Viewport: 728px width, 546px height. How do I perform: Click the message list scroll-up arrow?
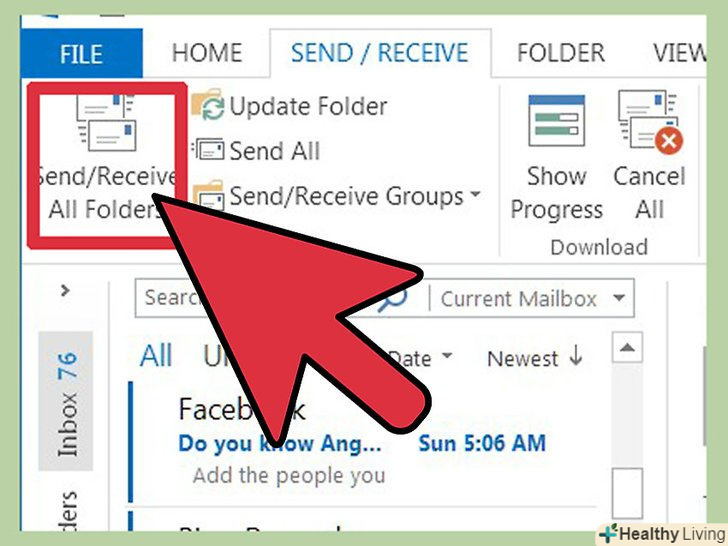[x=627, y=347]
